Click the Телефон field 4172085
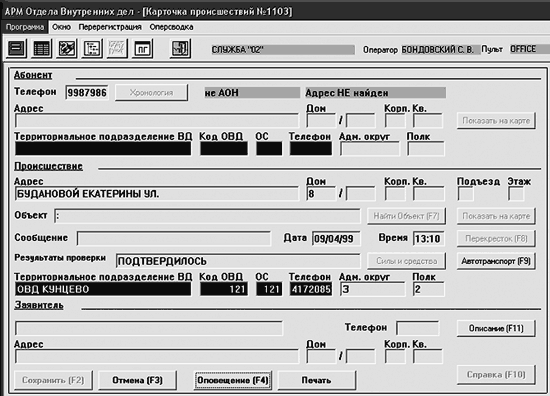The height and width of the screenshot is (396, 550). (311, 289)
